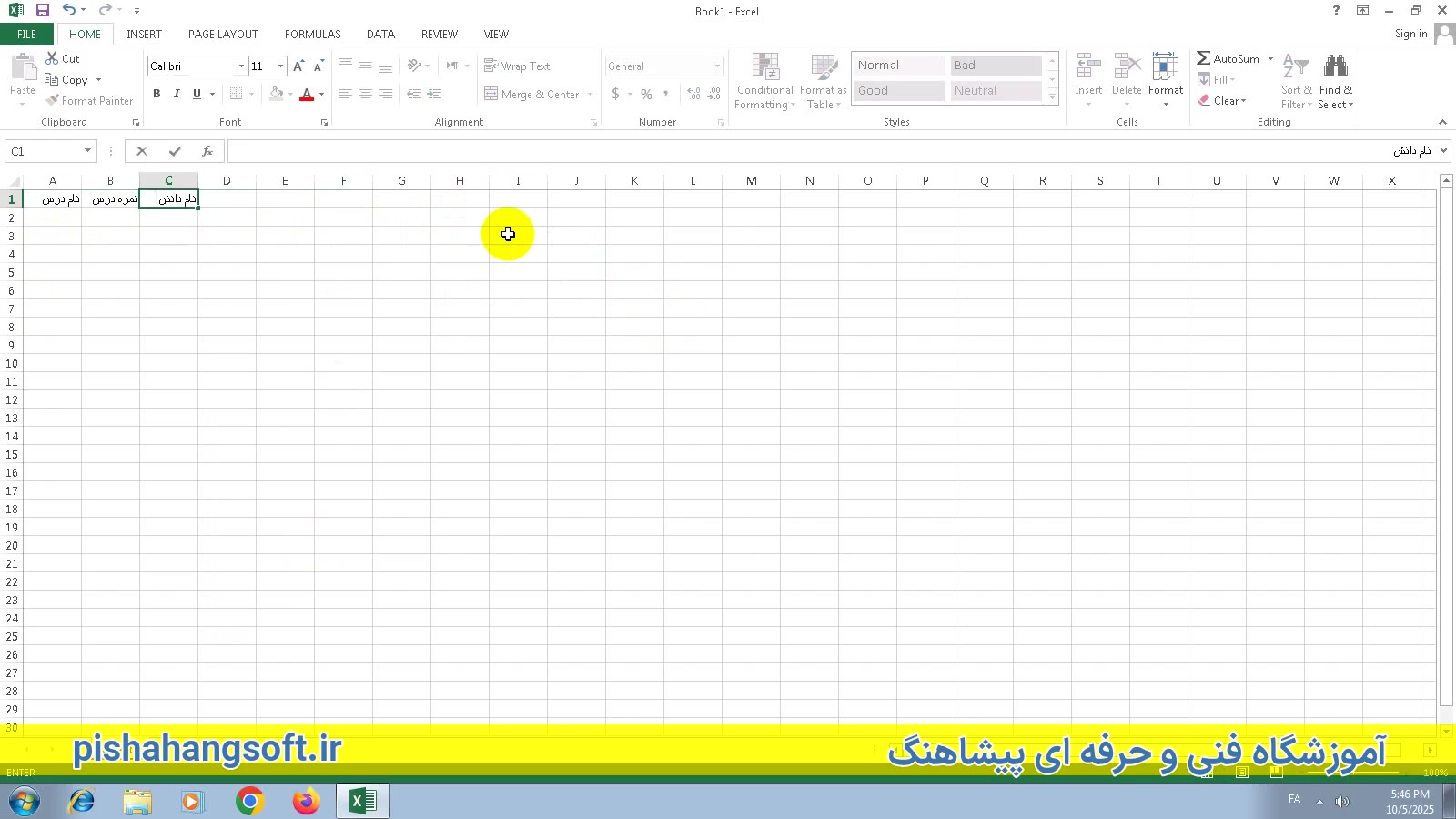Toggle Bold formatting
This screenshot has height=819, width=1456.
pos(157,94)
